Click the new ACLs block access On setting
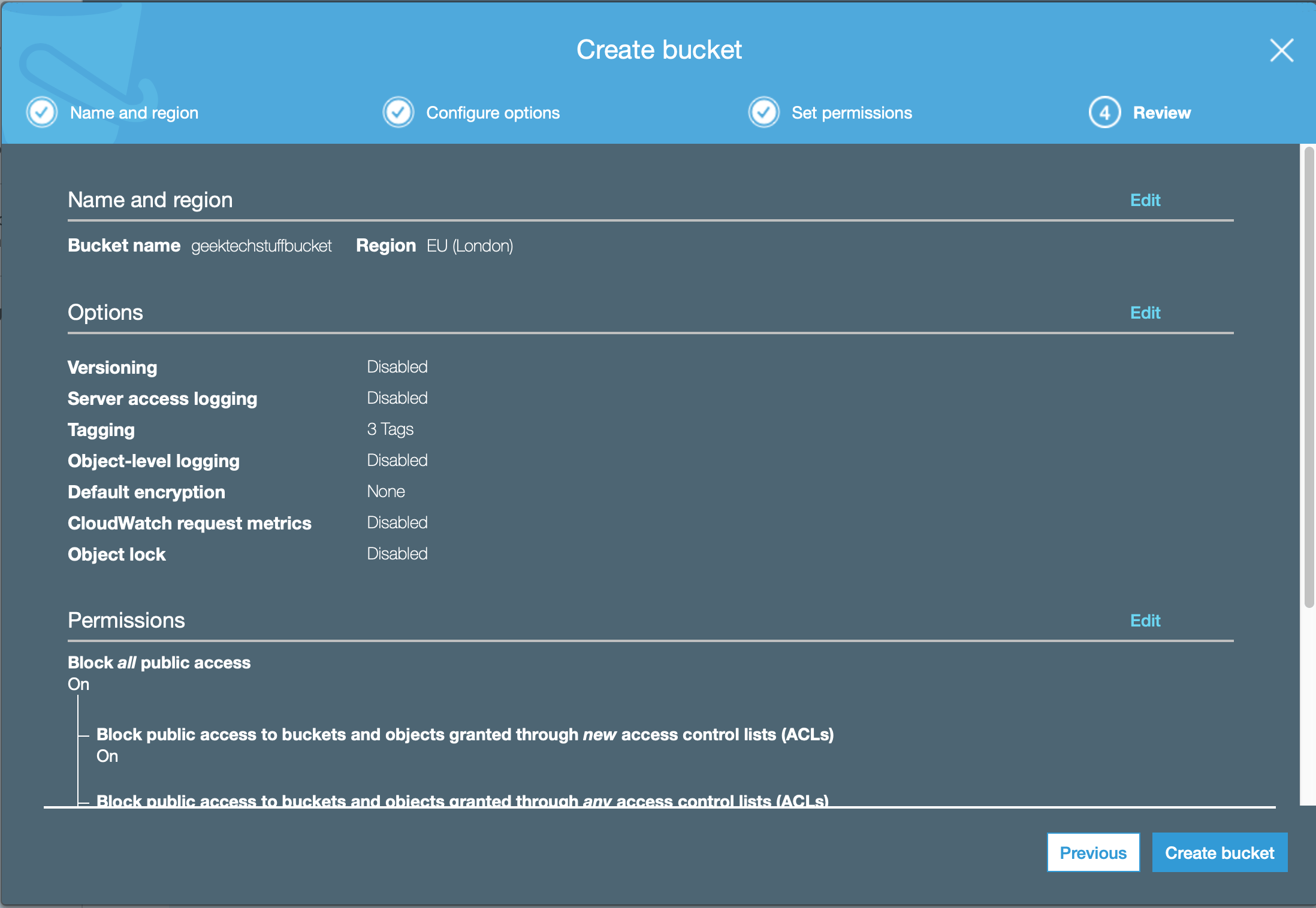The image size is (1316, 908). (x=108, y=756)
